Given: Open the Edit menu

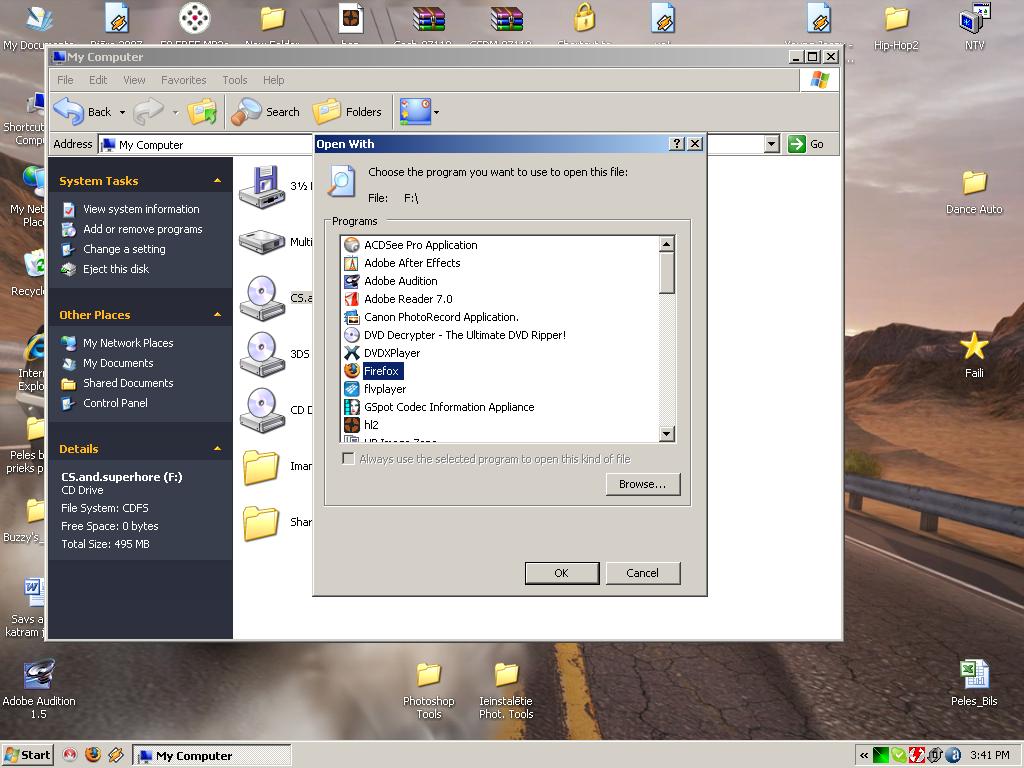Looking at the screenshot, I should point(98,80).
